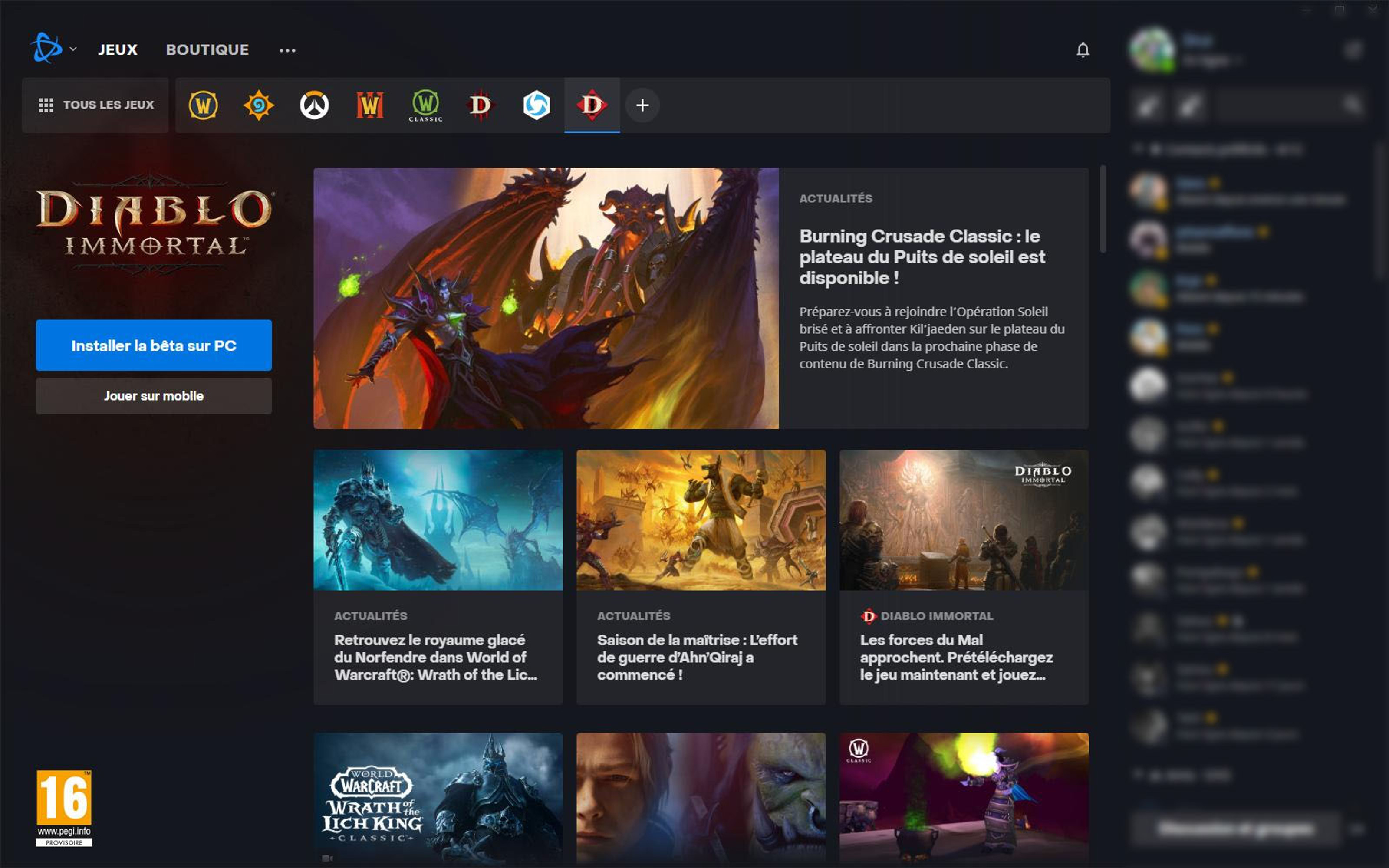
Task: Select WoW Classic game icon
Action: tap(425, 105)
